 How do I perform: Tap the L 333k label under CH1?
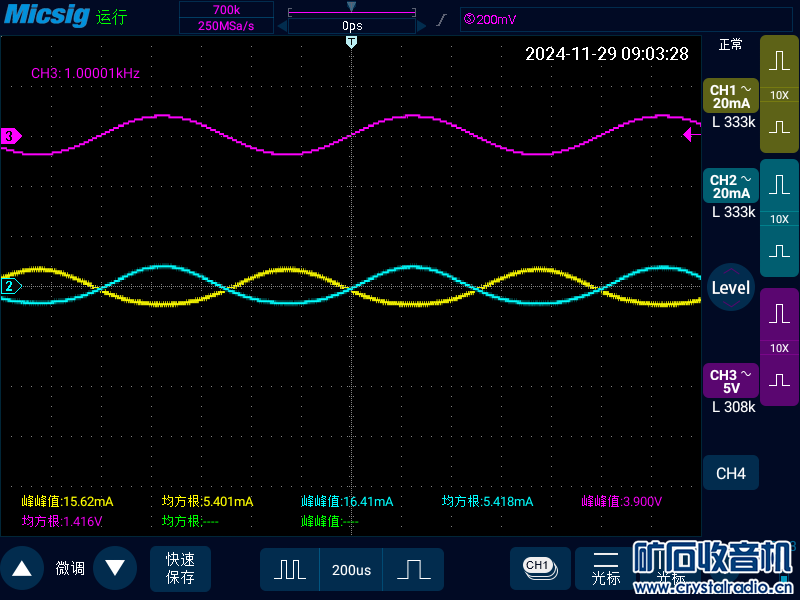click(x=733, y=122)
